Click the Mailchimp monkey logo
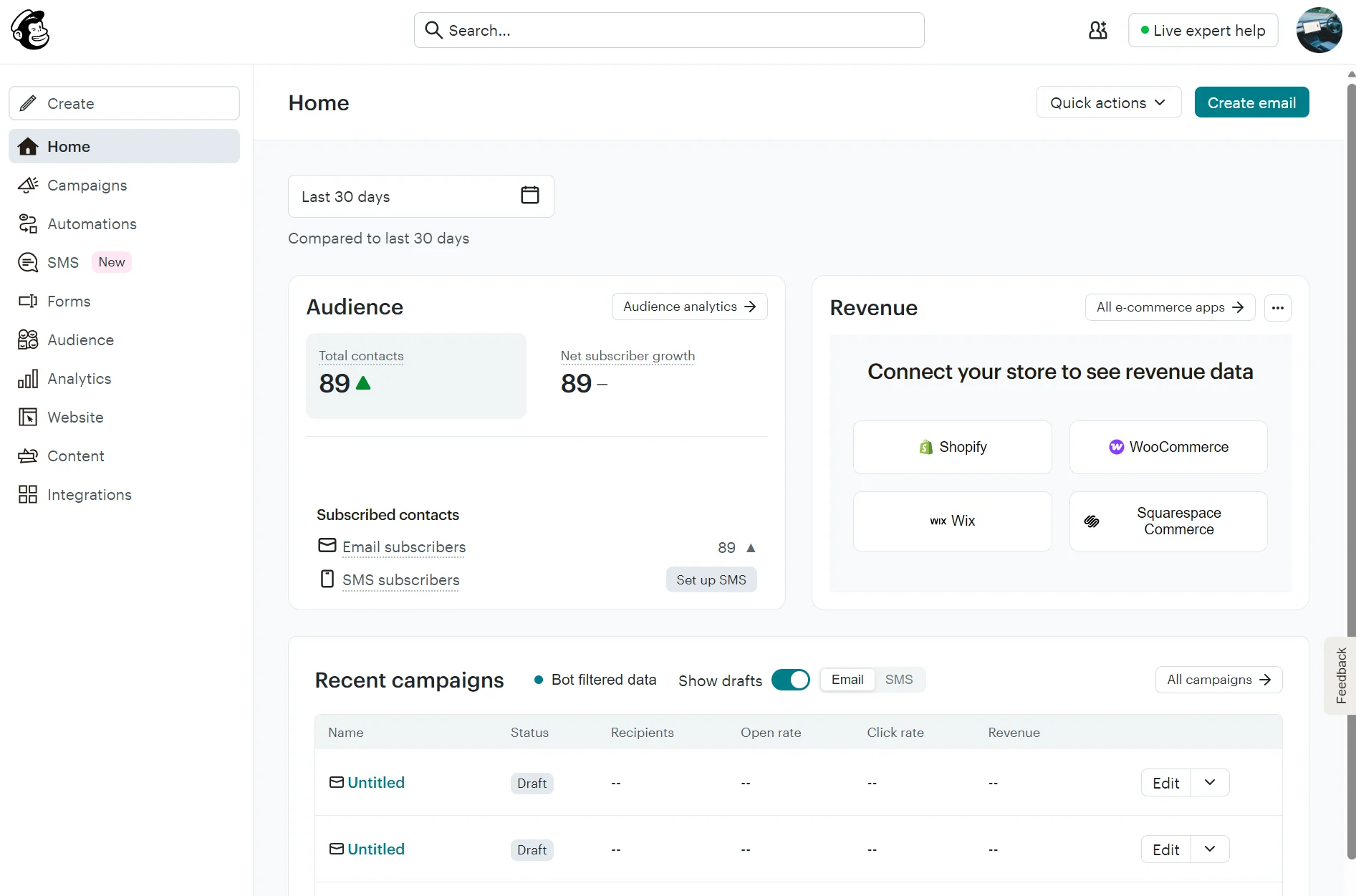The image size is (1356, 896). [30, 30]
